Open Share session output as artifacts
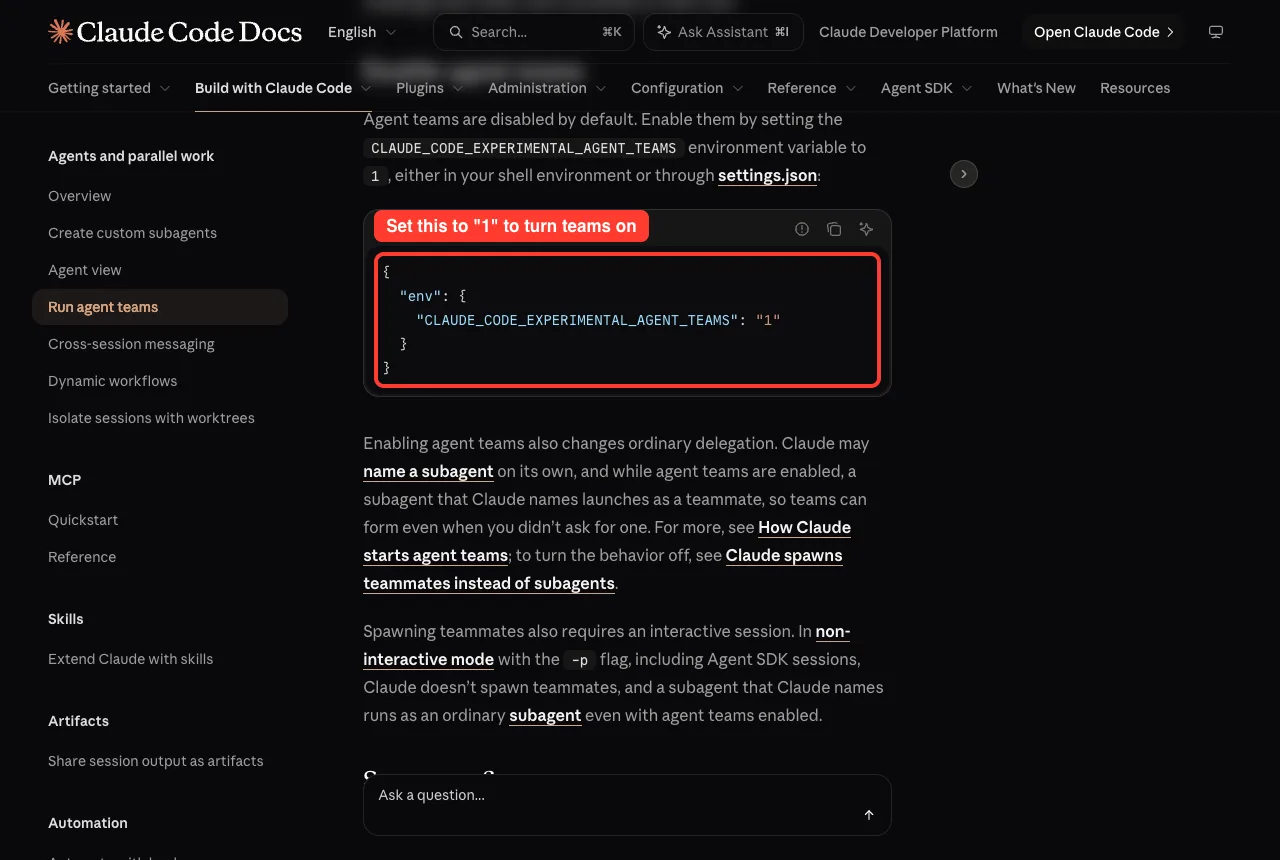The width and height of the screenshot is (1280, 860). pyautogui.click(x=156, y=761)
